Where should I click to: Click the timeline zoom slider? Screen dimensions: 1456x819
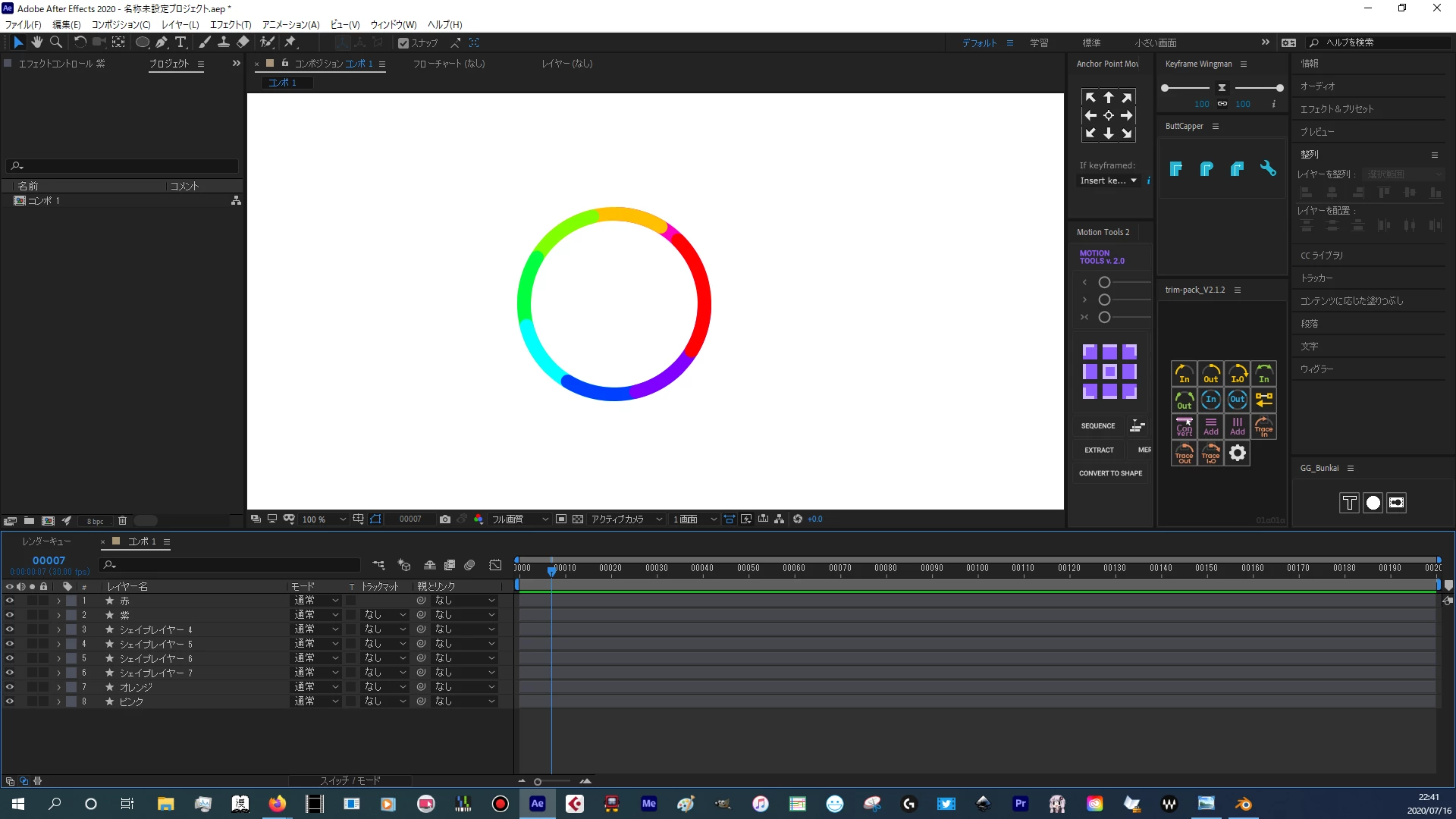point(538,781)
